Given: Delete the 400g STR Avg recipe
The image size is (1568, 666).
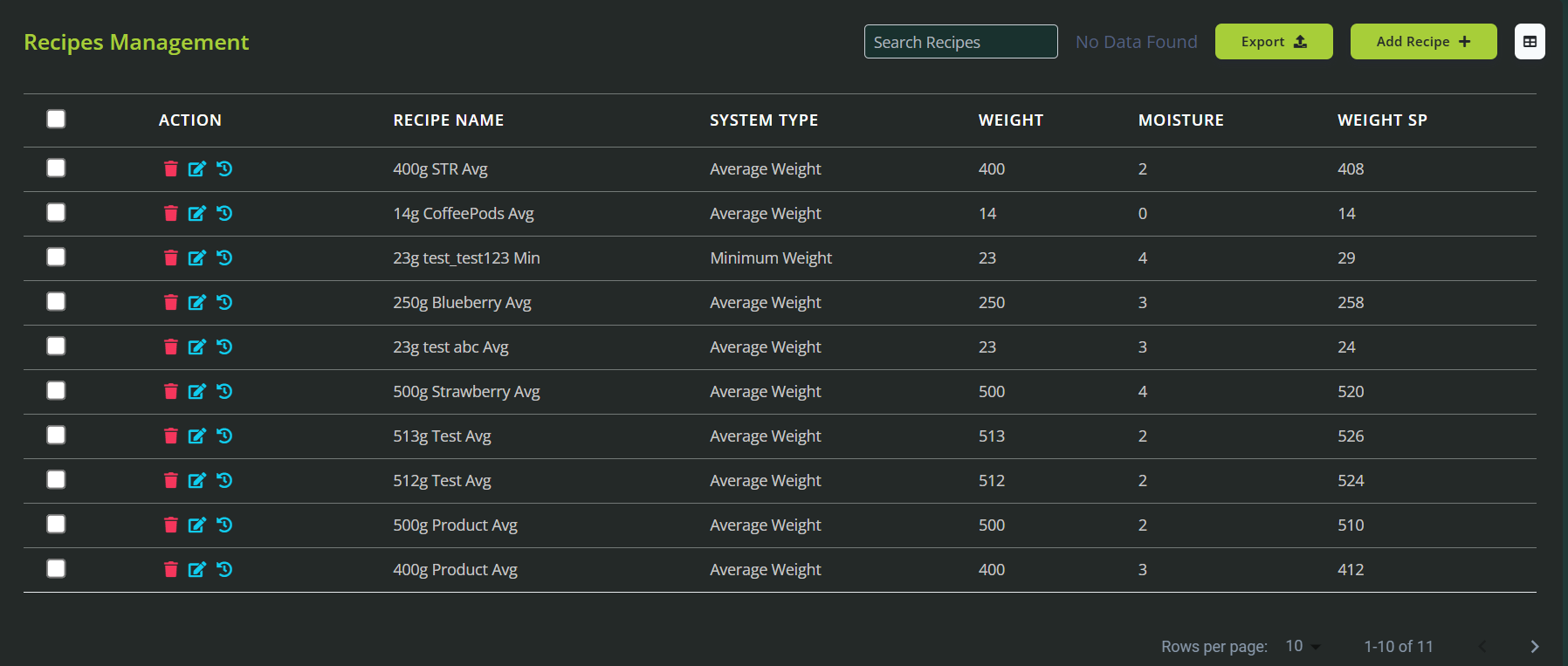Looking at the screenshot, I should [170, 168].
